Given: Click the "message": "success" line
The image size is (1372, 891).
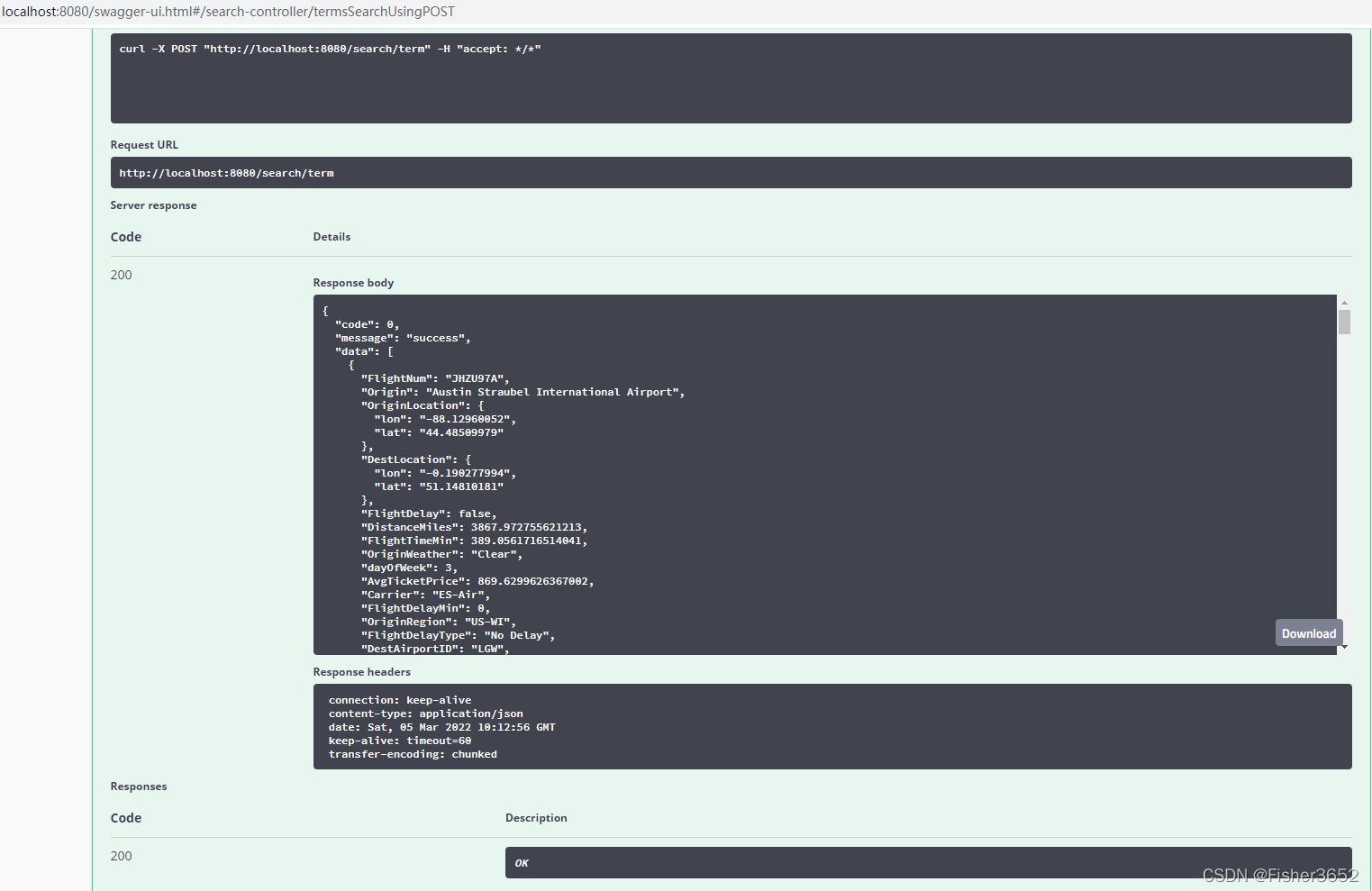Looking at the screenshot, I should (x=403, y=338).
